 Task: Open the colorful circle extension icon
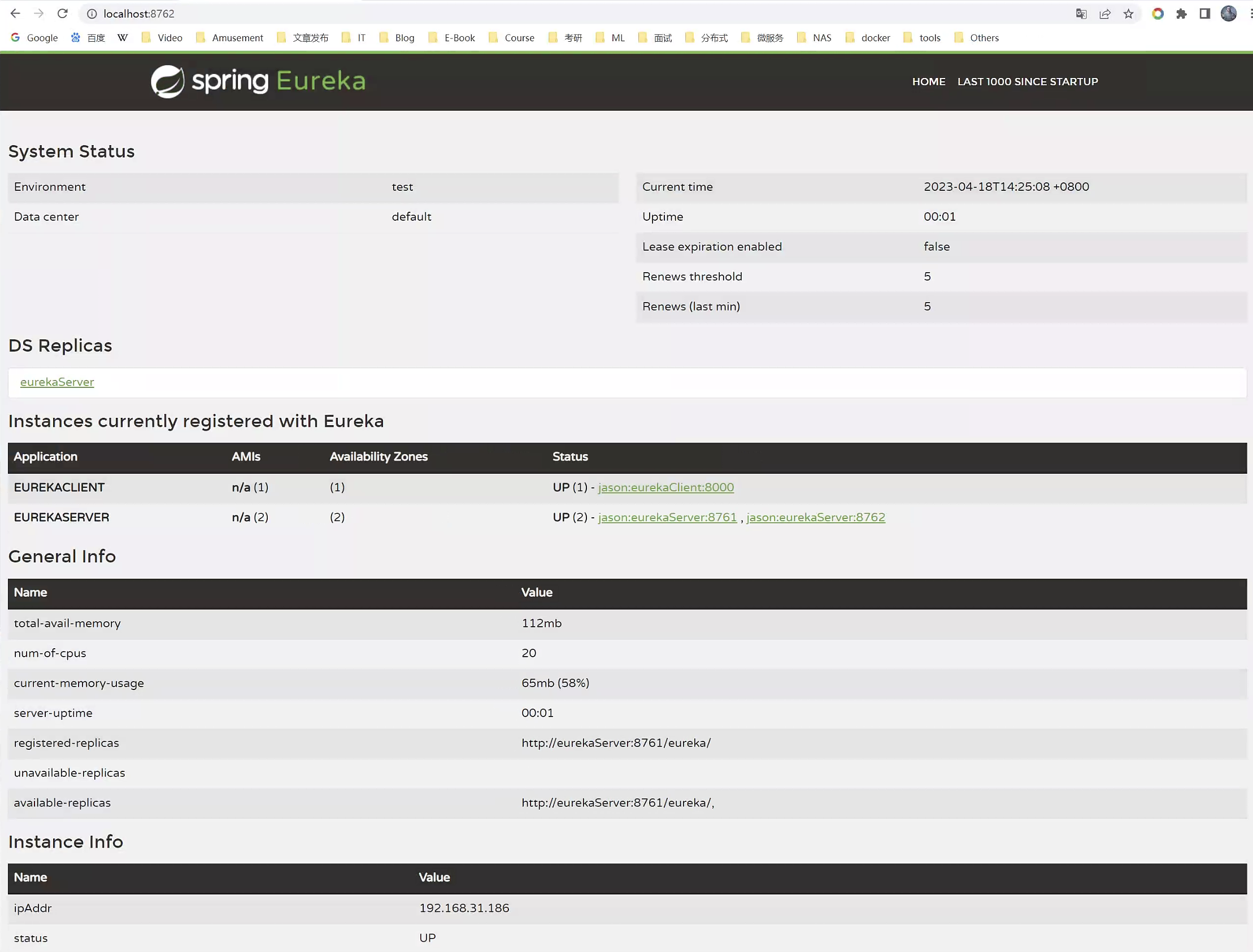click(1158, 14)
